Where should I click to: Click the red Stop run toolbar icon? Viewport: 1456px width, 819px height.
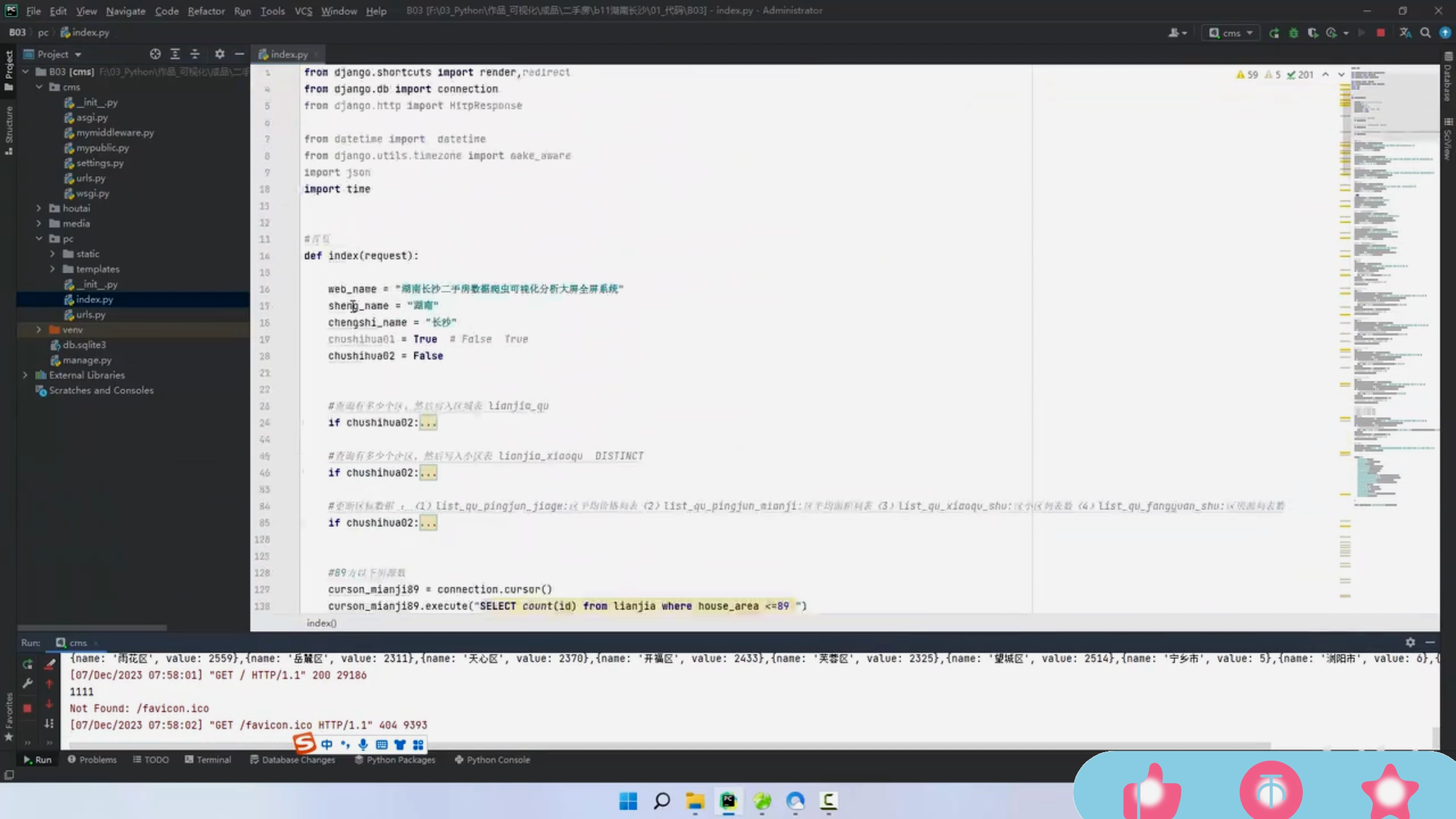tap(1381, 33)
